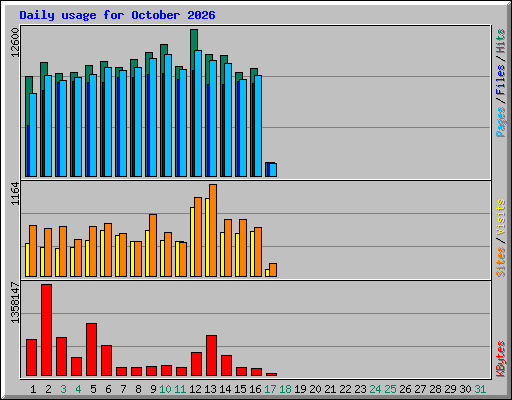Click green day label 10
The height and width of the screenshot is (400, 512).
tap(165, 389)
